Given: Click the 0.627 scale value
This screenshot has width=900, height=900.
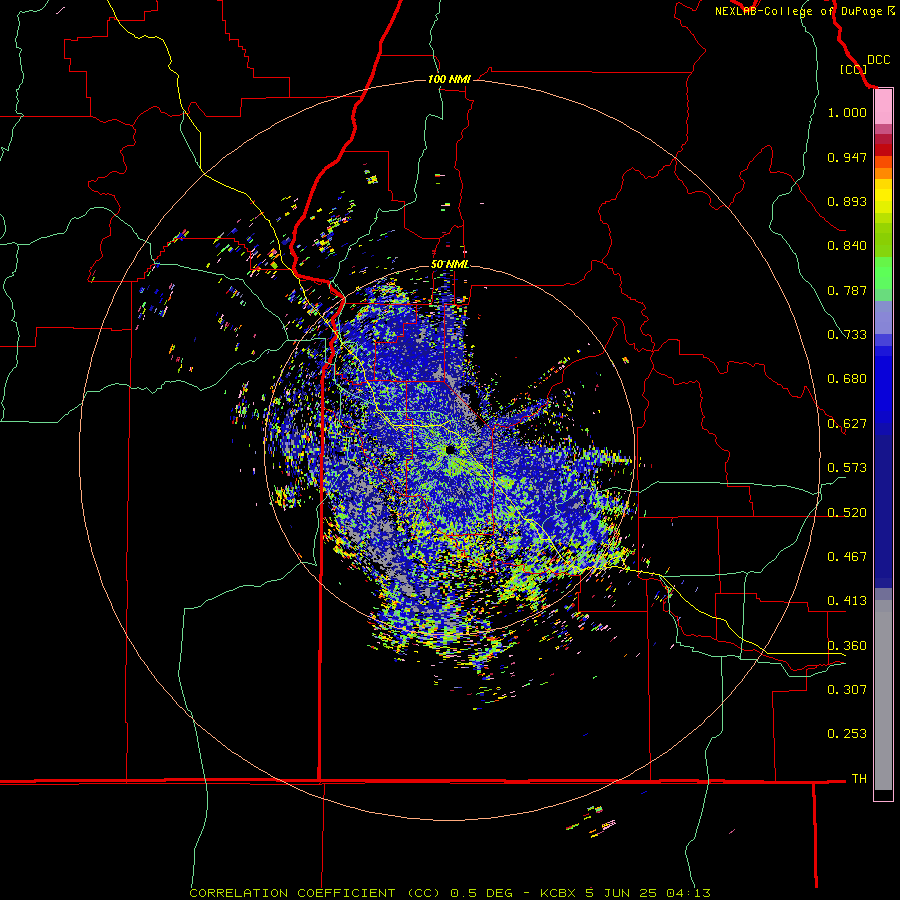Looking at the screenshot, I should click(847, 424).
